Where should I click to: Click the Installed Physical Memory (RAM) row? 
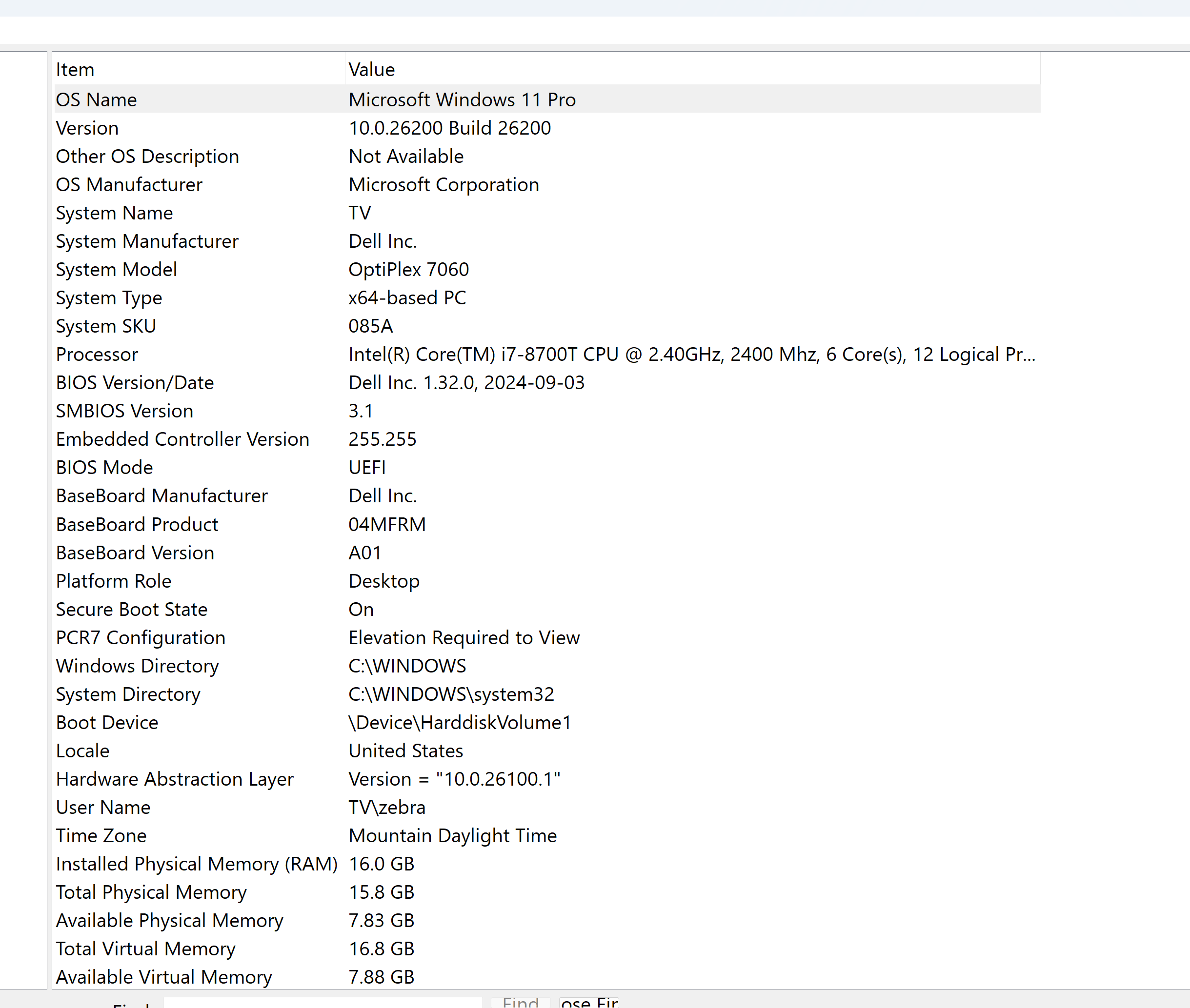tap(547, 864)
